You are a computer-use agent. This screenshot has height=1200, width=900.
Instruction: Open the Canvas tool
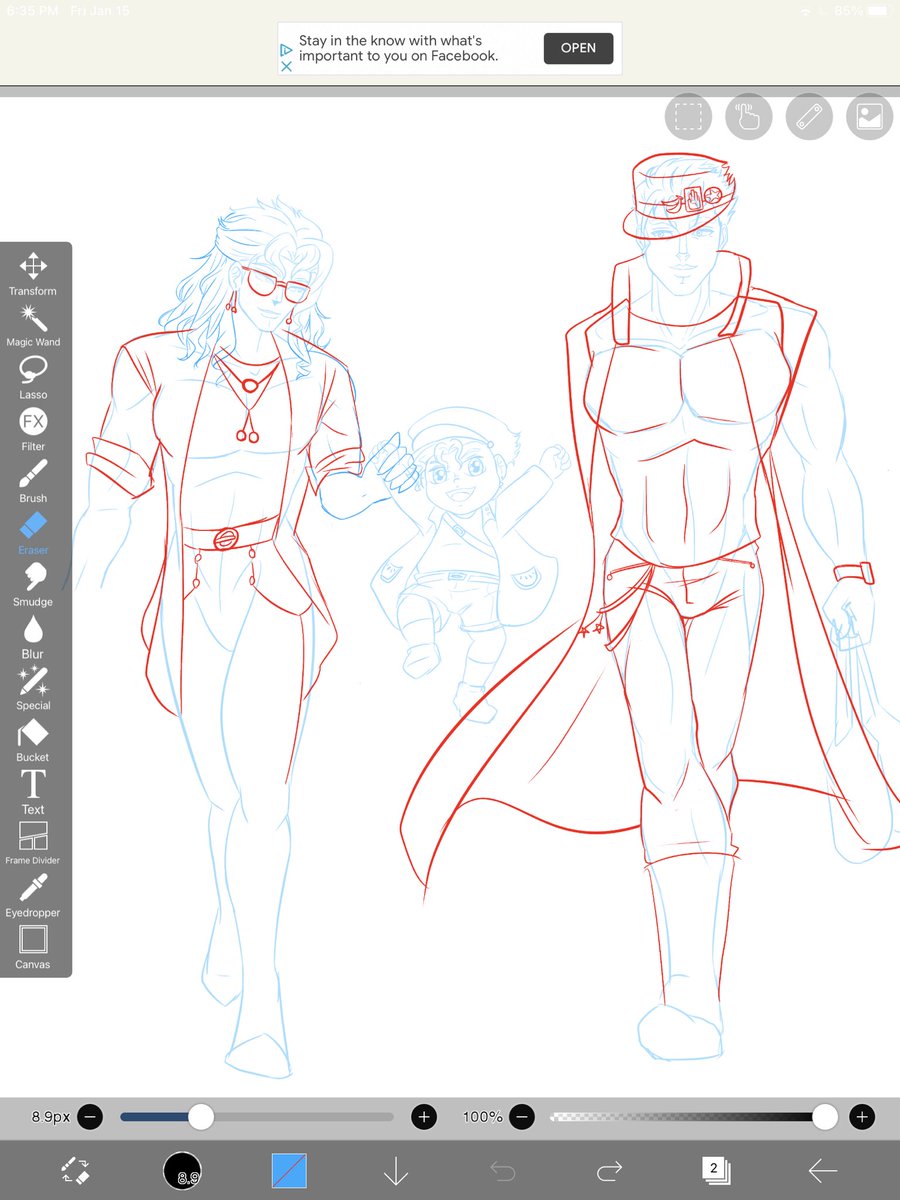pos(33,947)
